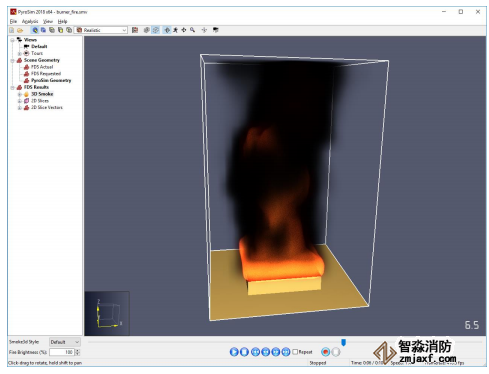
Task: Click the red Record button
Action: 326,352
